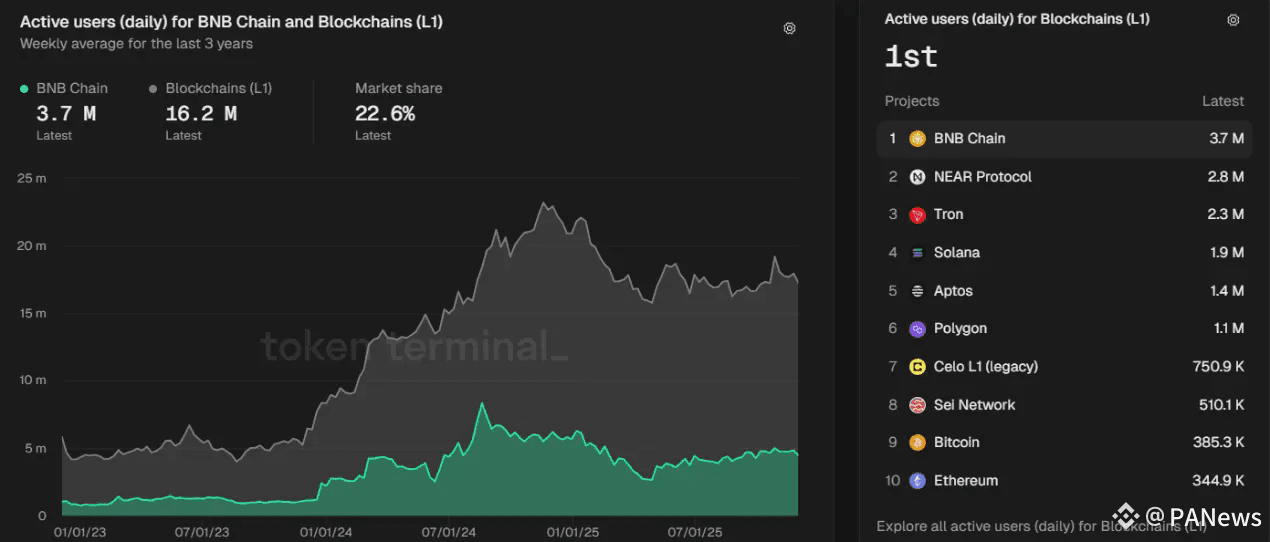Click the Solana logo icon
This screenshot has height=542, width=1270.
pos(917,253)
